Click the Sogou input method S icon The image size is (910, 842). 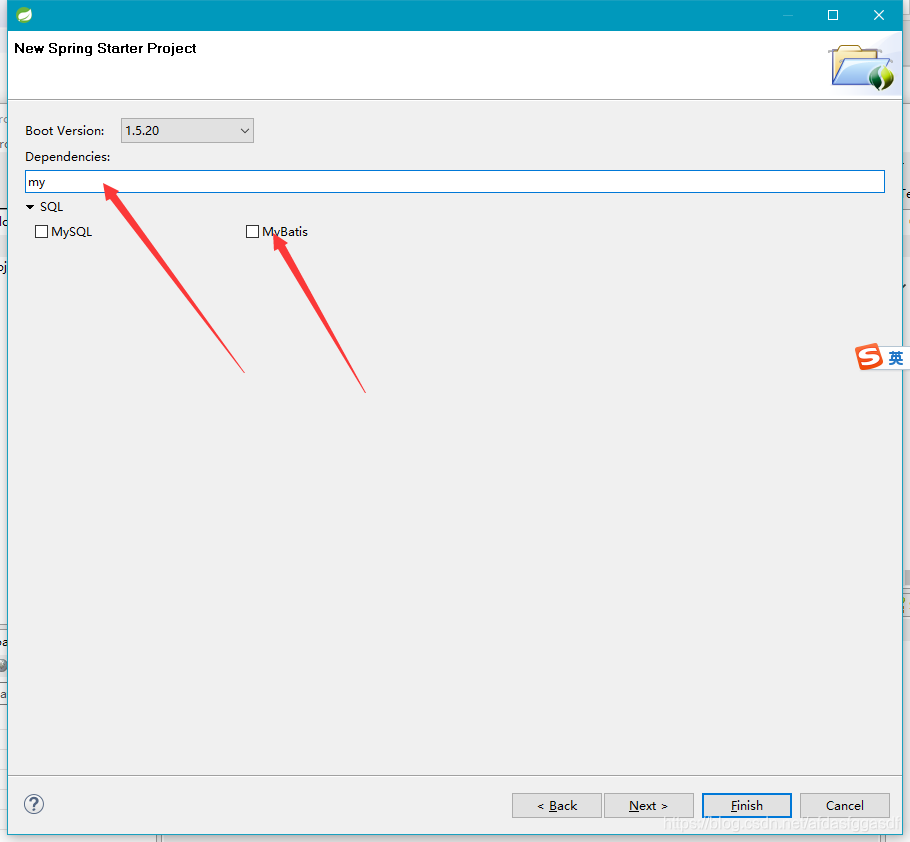[x=869, y=357]
